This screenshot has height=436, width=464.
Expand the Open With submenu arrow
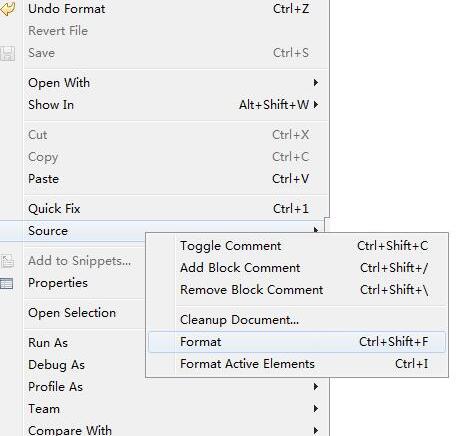pos(316,83)
